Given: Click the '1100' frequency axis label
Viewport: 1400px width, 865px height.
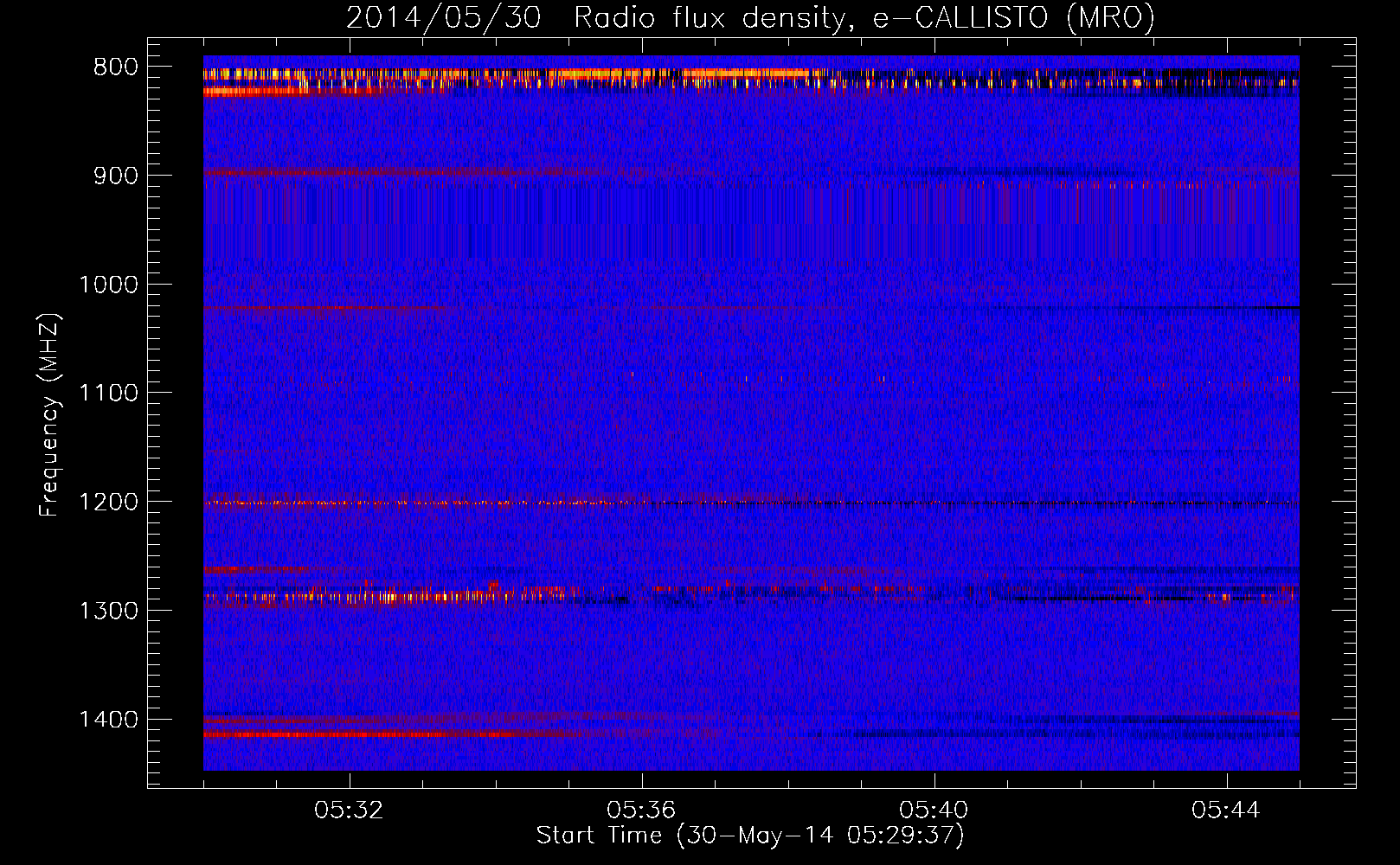Looking at the screenshot, I should [108, 393].
